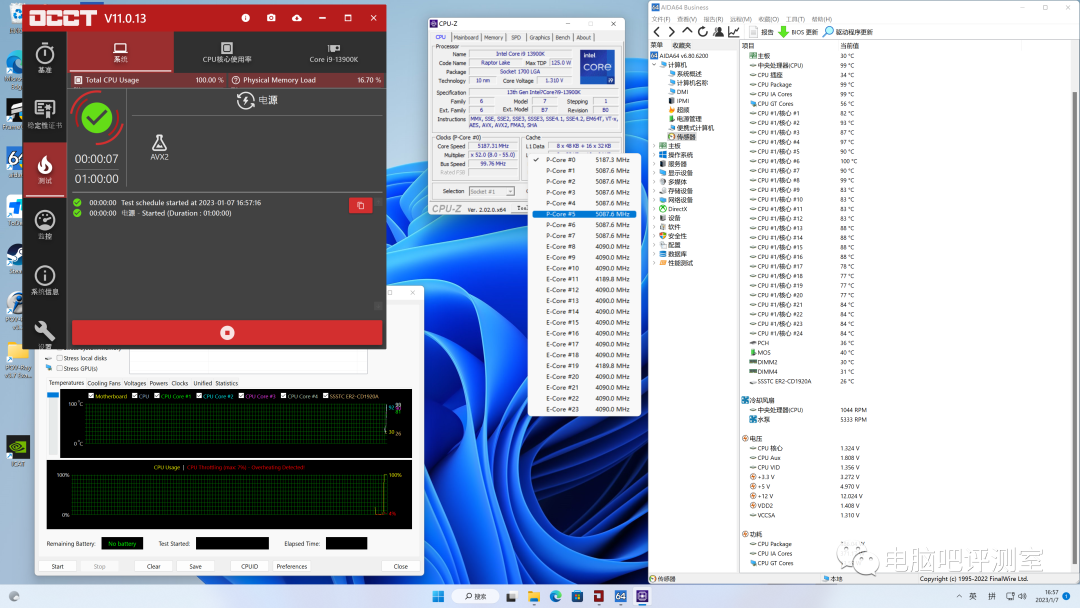Open the Statistics tab in stability test
Viewport: 1080px width, 608px height.
click(x=227, y=384)
